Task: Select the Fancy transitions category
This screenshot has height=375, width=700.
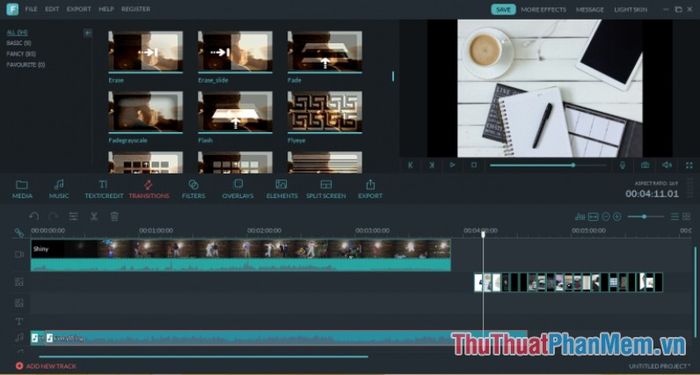Action: 21,54
